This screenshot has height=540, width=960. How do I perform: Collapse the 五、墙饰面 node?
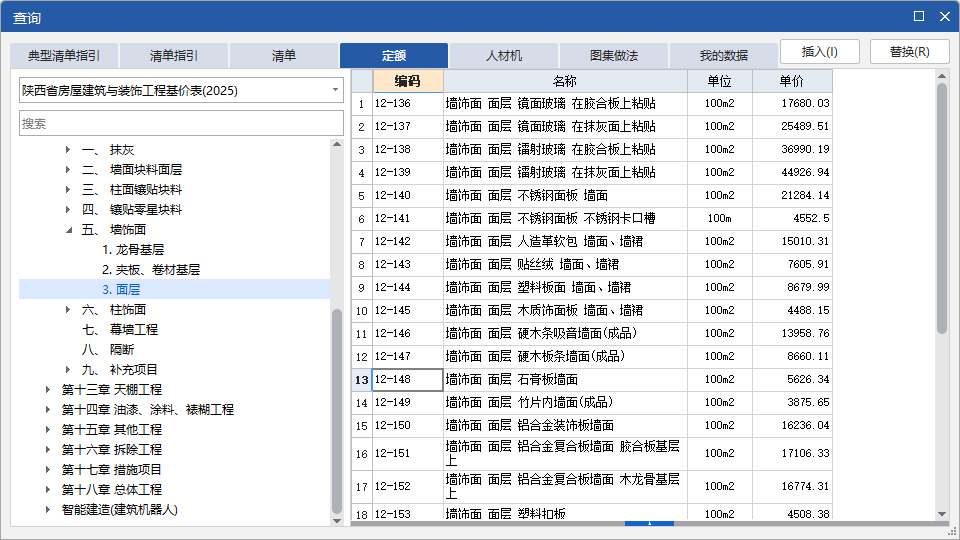pyautogui.click(x=69, y=230)
